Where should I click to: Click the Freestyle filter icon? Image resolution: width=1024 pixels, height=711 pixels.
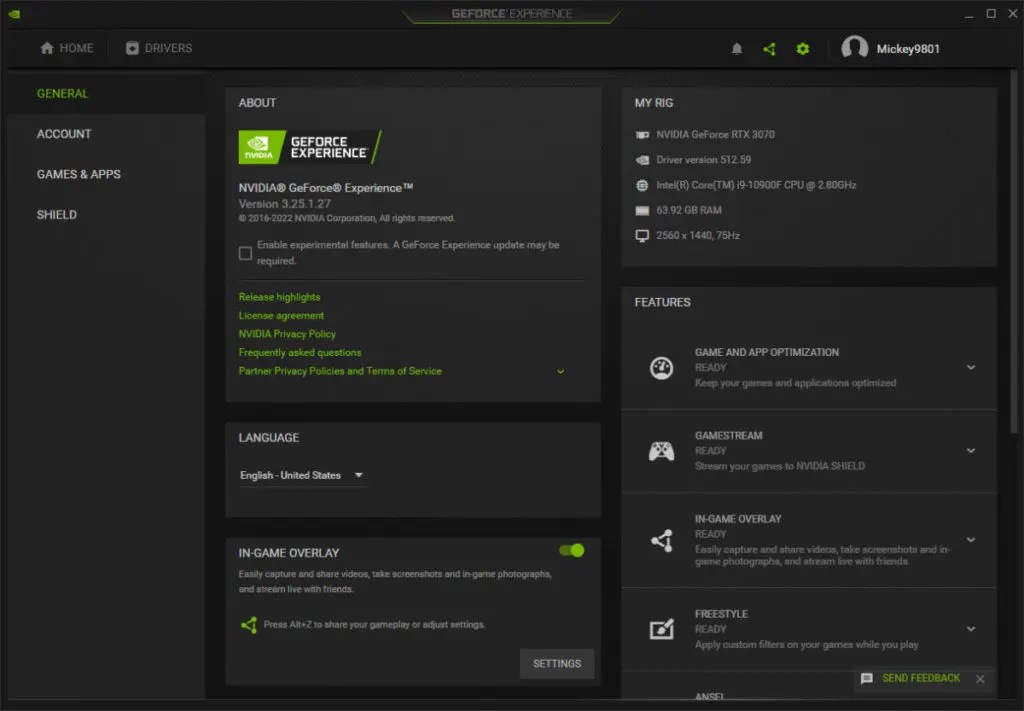(x=662, y=629)
